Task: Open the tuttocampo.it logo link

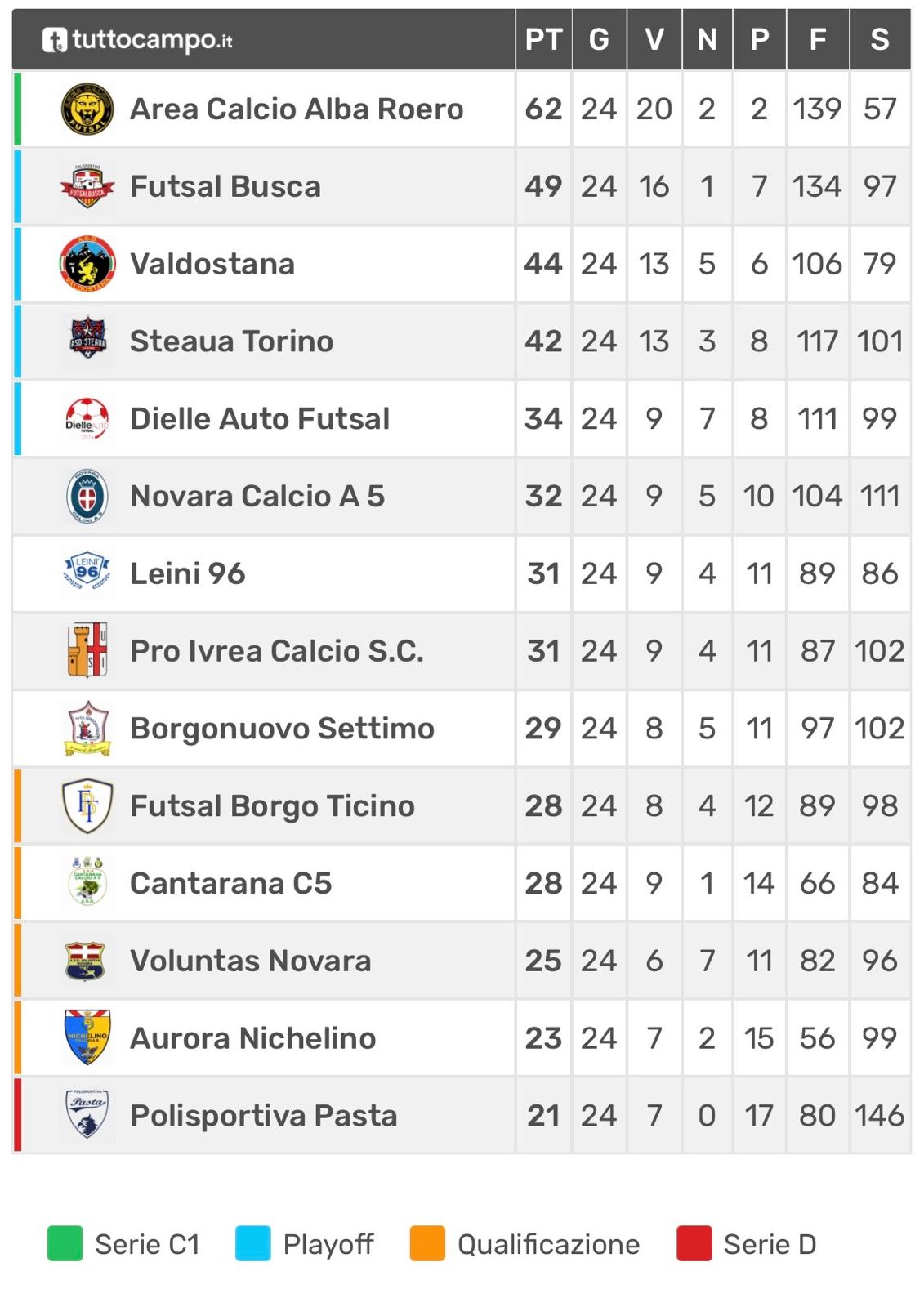Action: (138, 40)
